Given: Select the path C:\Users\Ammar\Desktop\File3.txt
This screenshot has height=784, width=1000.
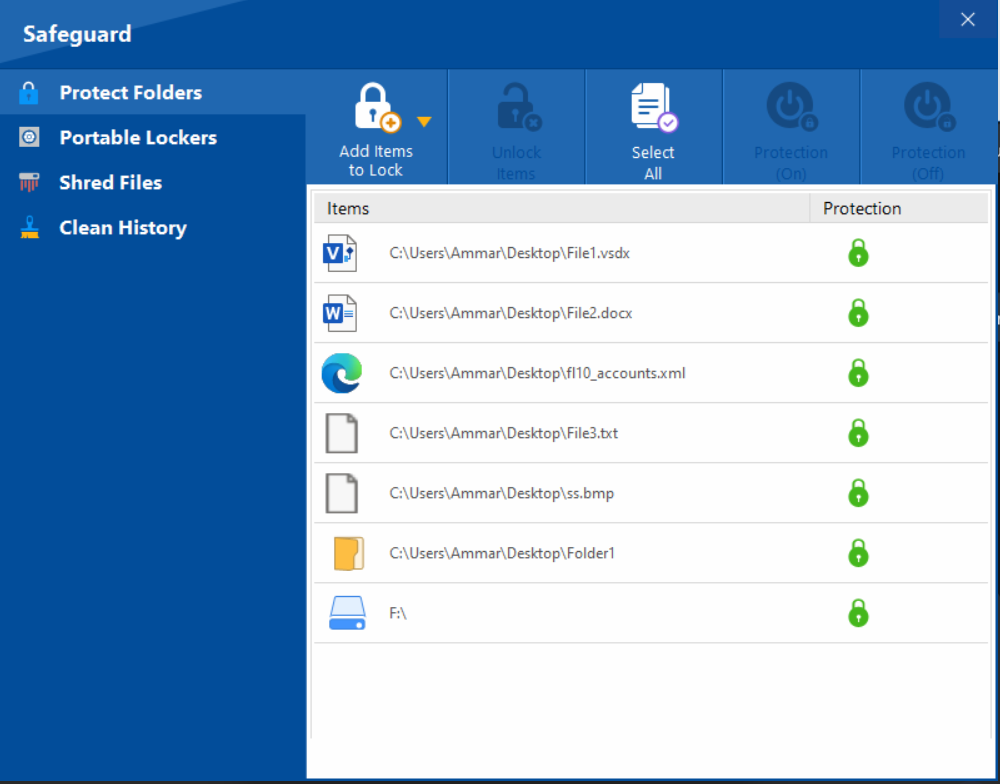Looking at the screenshot, I should click(504, 433).
